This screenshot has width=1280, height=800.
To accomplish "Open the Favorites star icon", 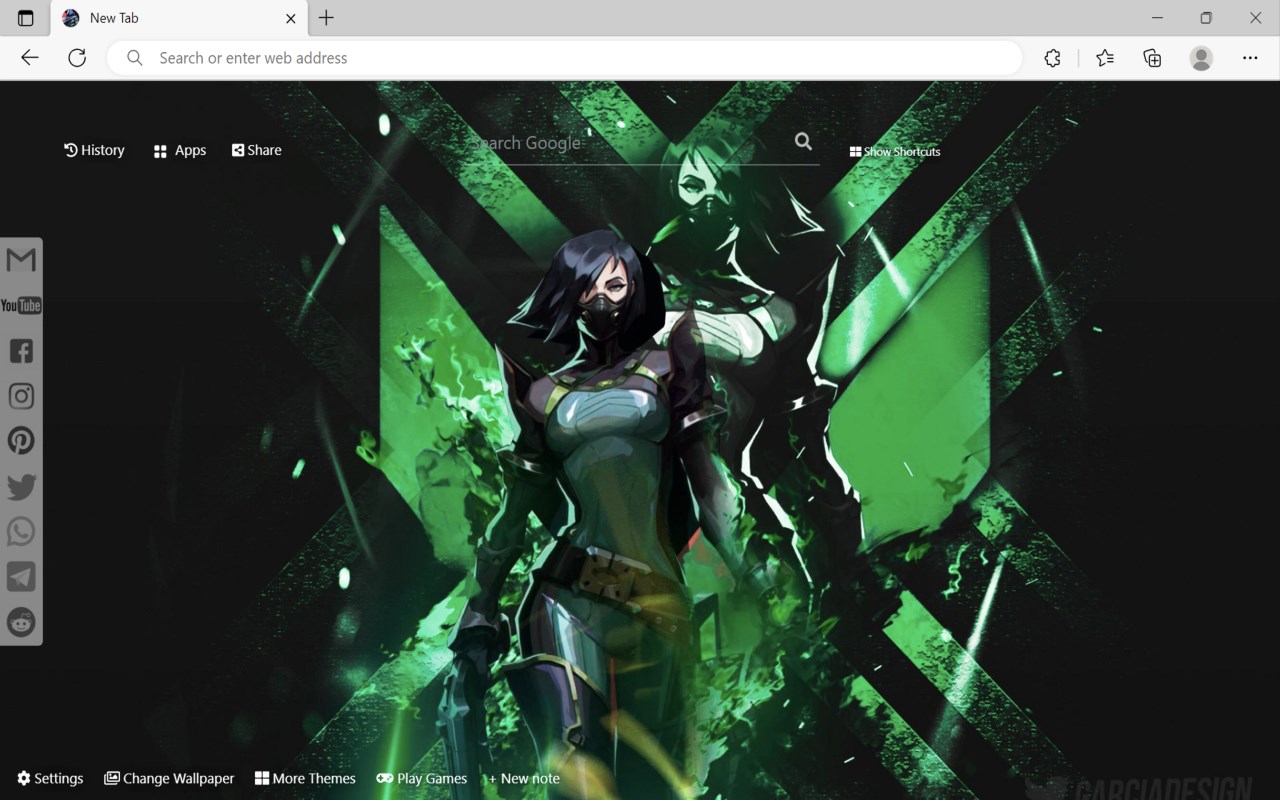I will pos(1104,58).
